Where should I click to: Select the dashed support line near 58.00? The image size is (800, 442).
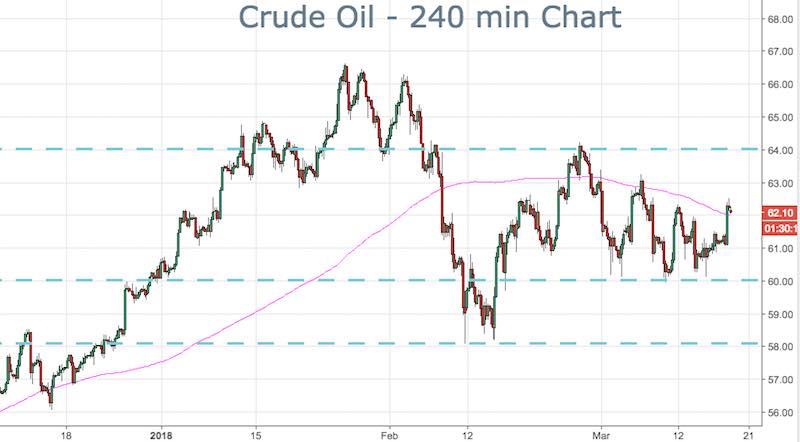pyautogui.click(x=300, y=344)
